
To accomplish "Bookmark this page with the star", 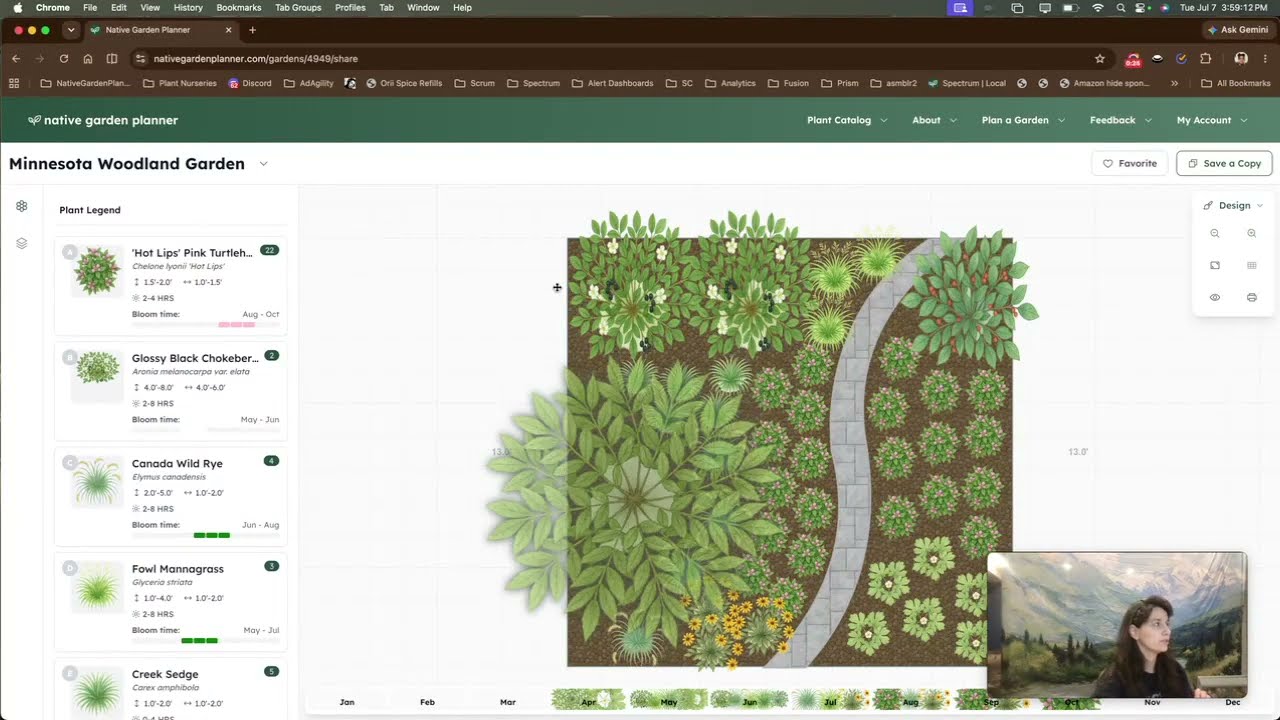I will [x=1100, y=59].
